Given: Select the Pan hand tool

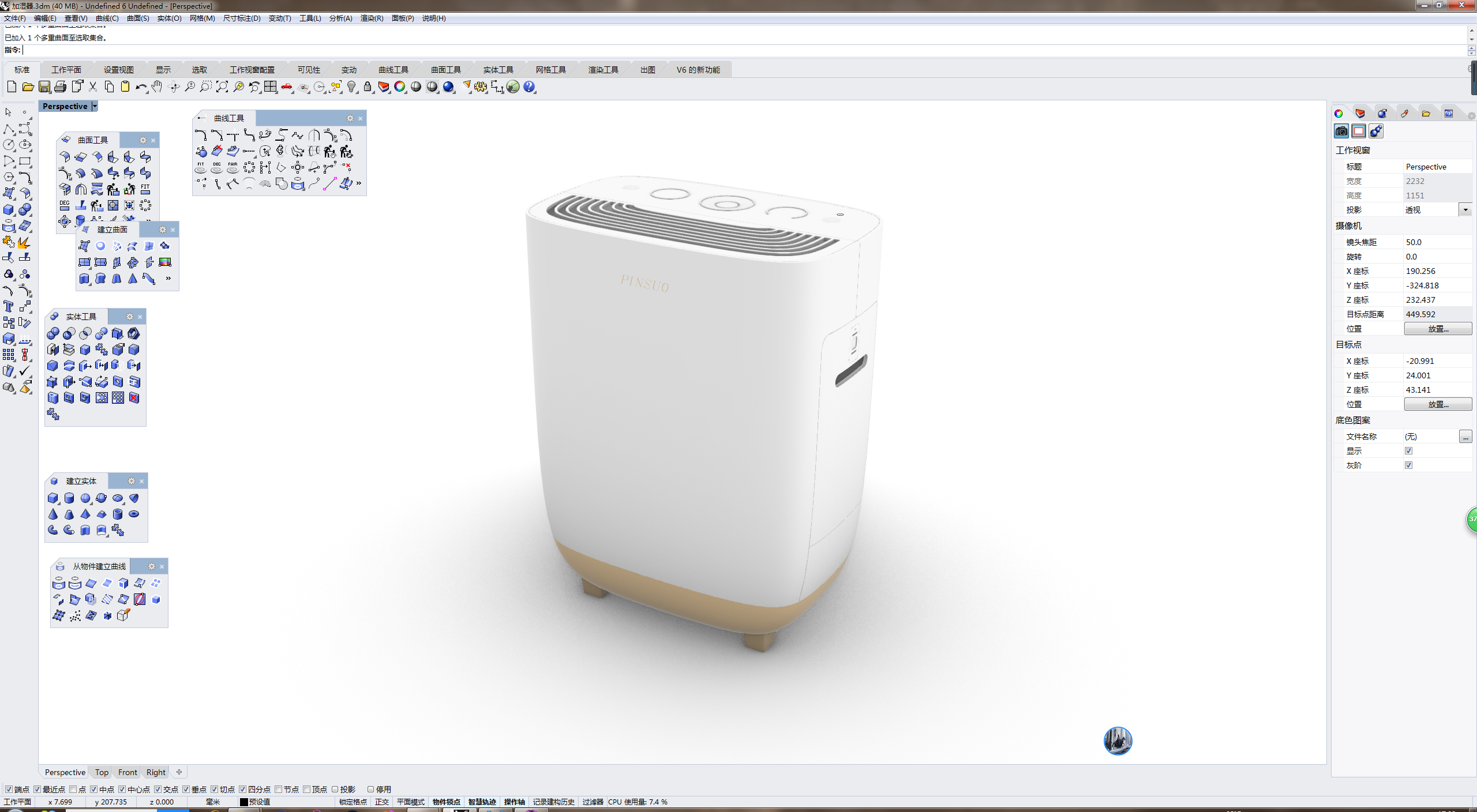Looking at the screenshot, I should (x=157, y=87).
